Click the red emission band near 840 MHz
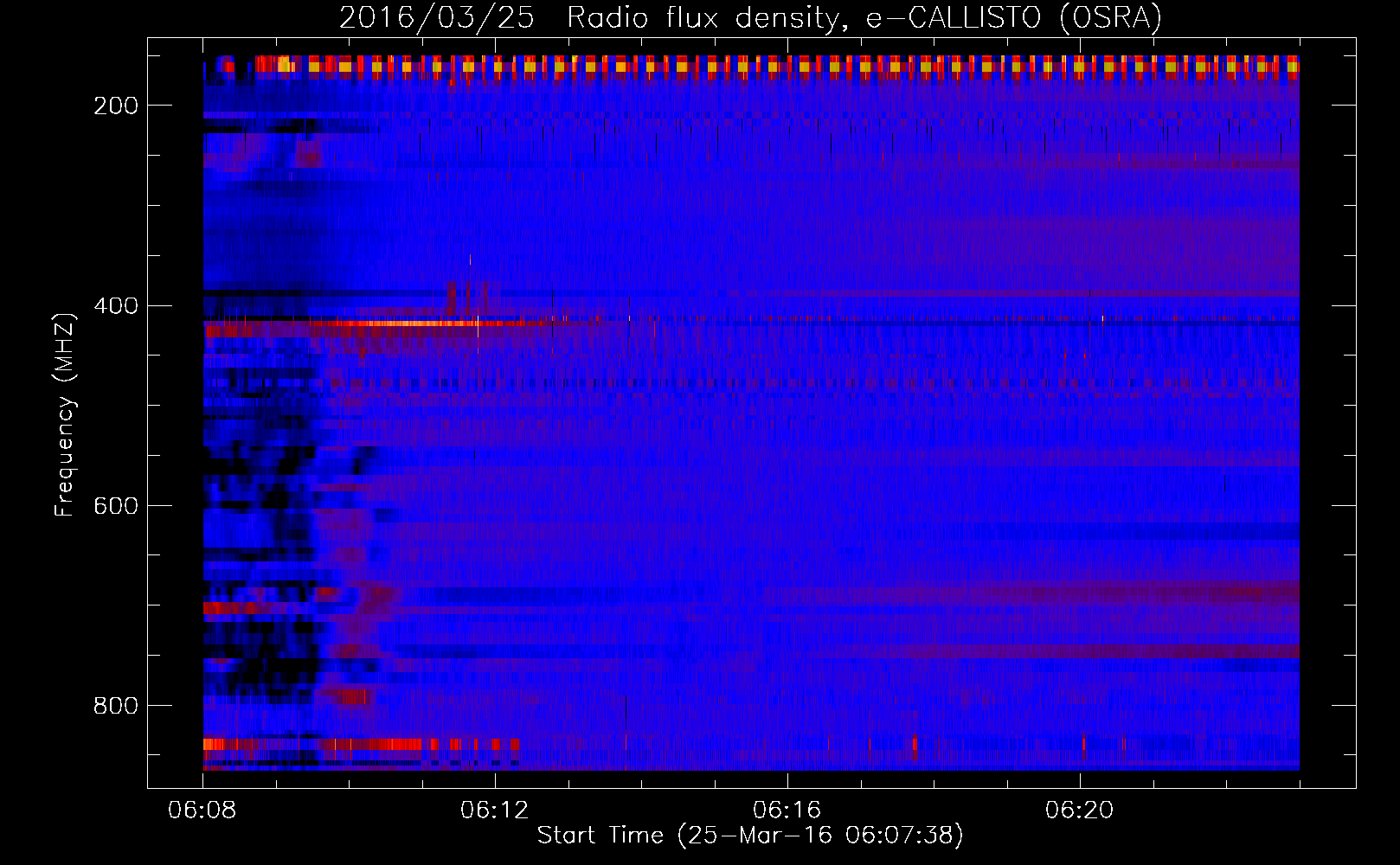The height and width of the screenshot is (865, 1400). point(361,744)
